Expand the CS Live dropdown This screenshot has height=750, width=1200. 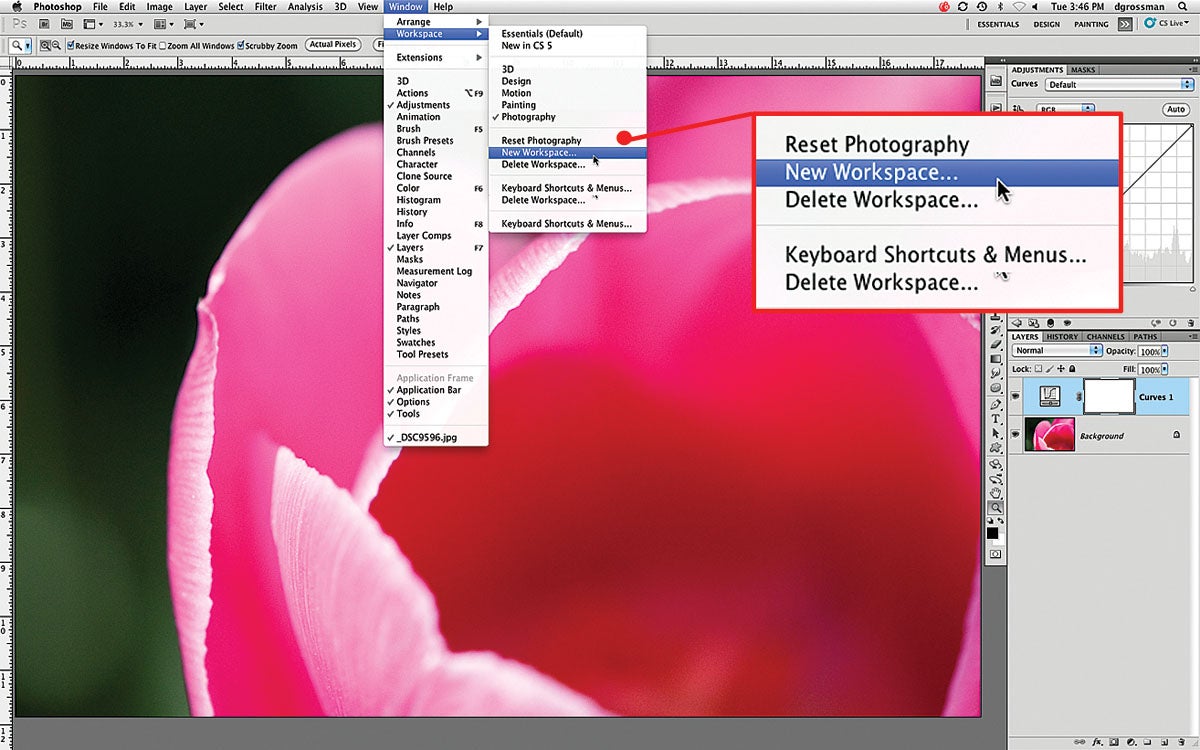[1168, 24]
